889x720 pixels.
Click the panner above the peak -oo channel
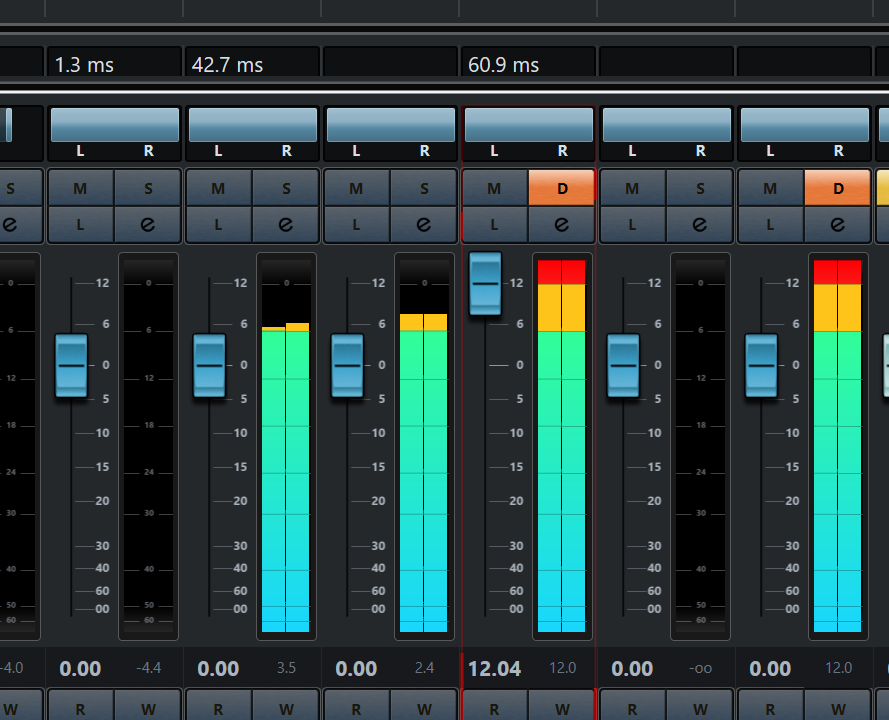click(667, 125)
